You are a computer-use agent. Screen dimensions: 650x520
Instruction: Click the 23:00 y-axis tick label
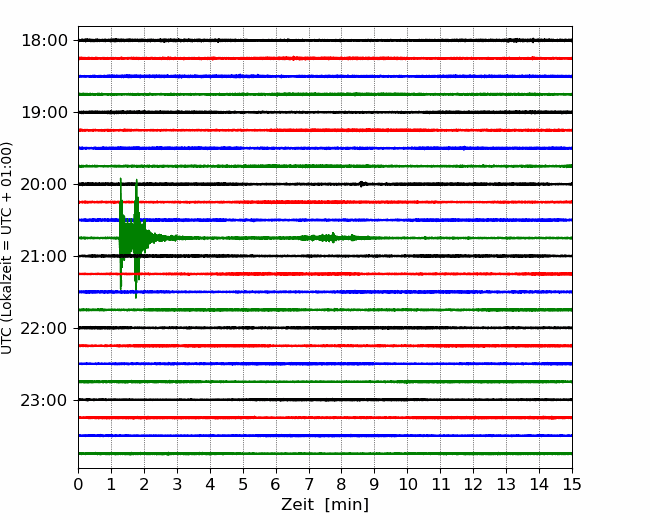click(43, 400)
